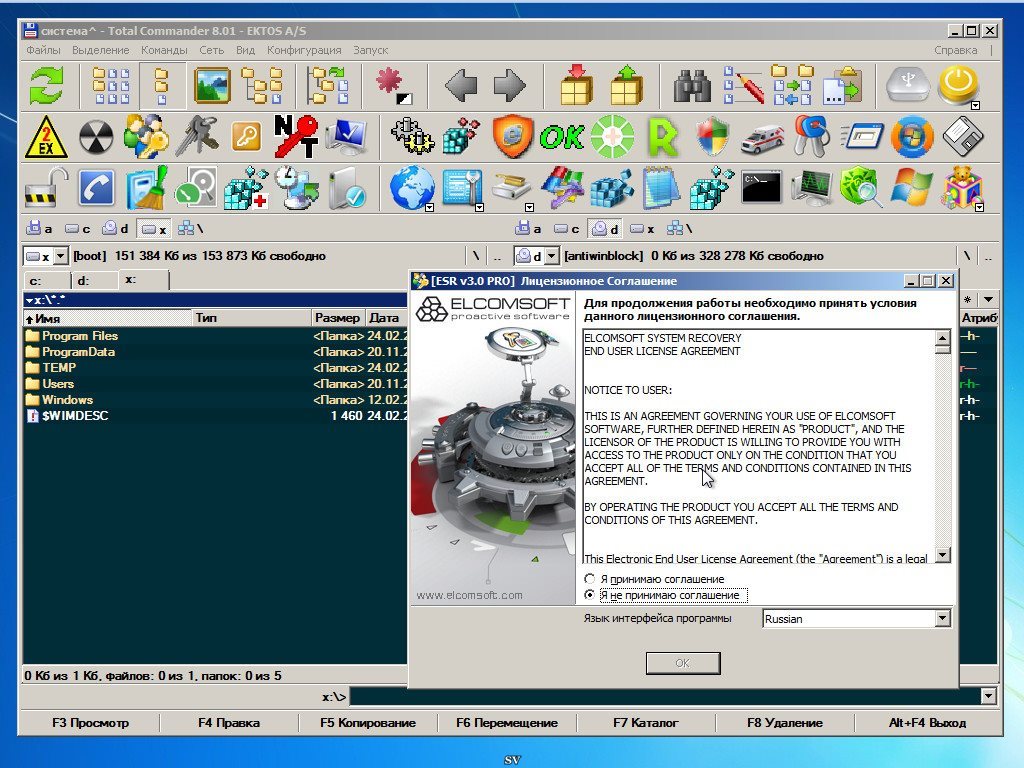Click the pack files box with red arrow
The image size is (1024, 768).
(x=577, y=86)
